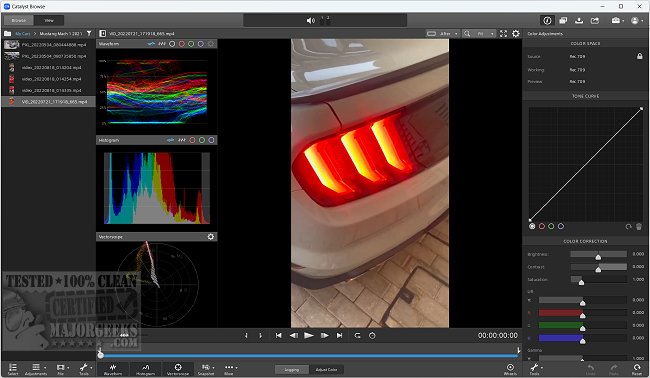
Task: Reset the tone curve icon
Action: [x=628, y=226]
